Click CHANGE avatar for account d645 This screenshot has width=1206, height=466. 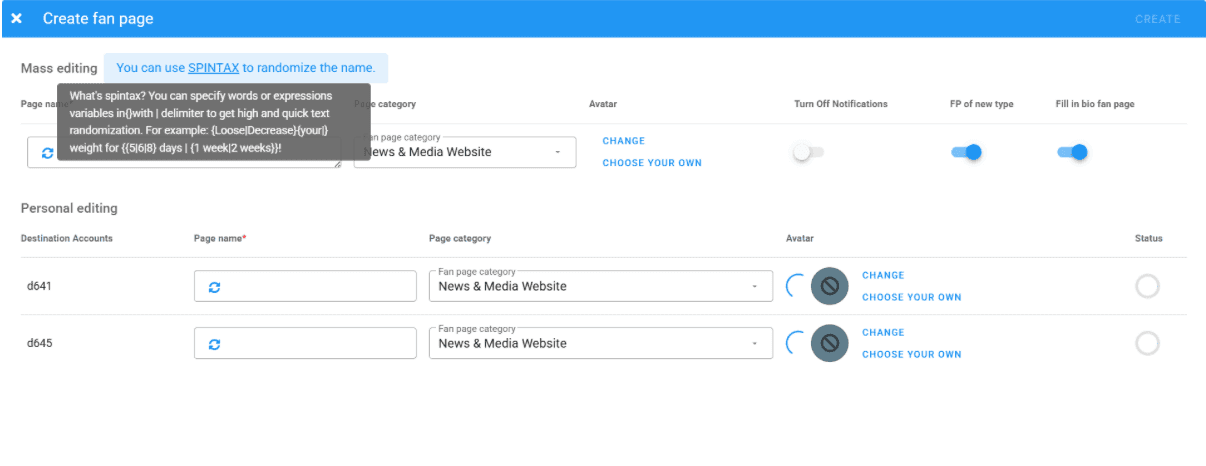[882, 332]
